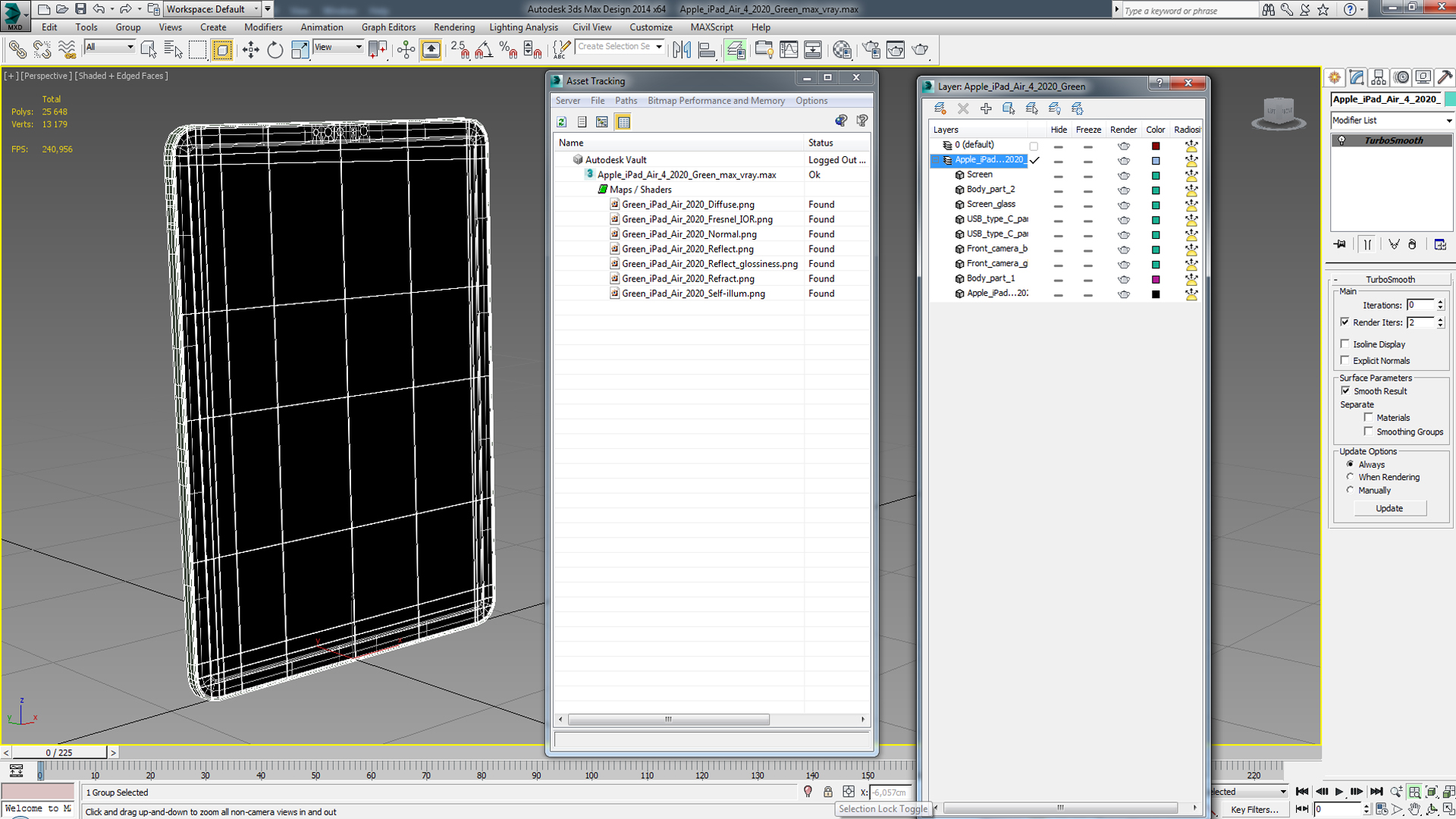Viewport: 1456px width, 819px height.
Task: Open the Utilities hammer tab
Action: (1445, 77)
